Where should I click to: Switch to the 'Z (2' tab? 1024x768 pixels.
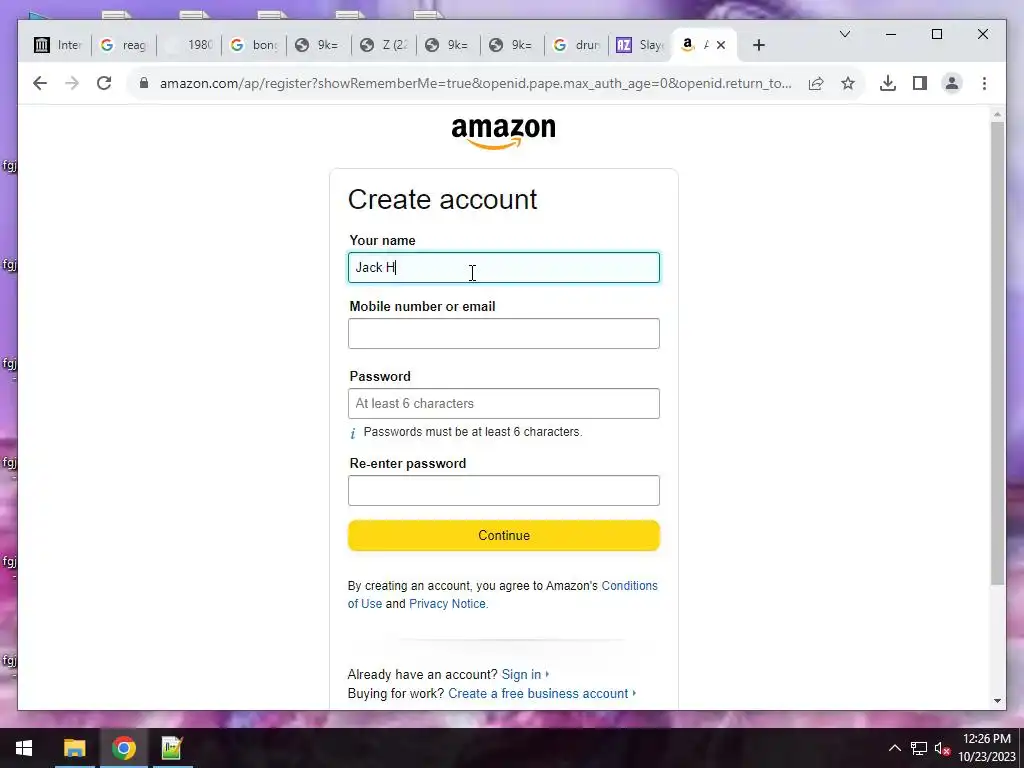(384, 45)
